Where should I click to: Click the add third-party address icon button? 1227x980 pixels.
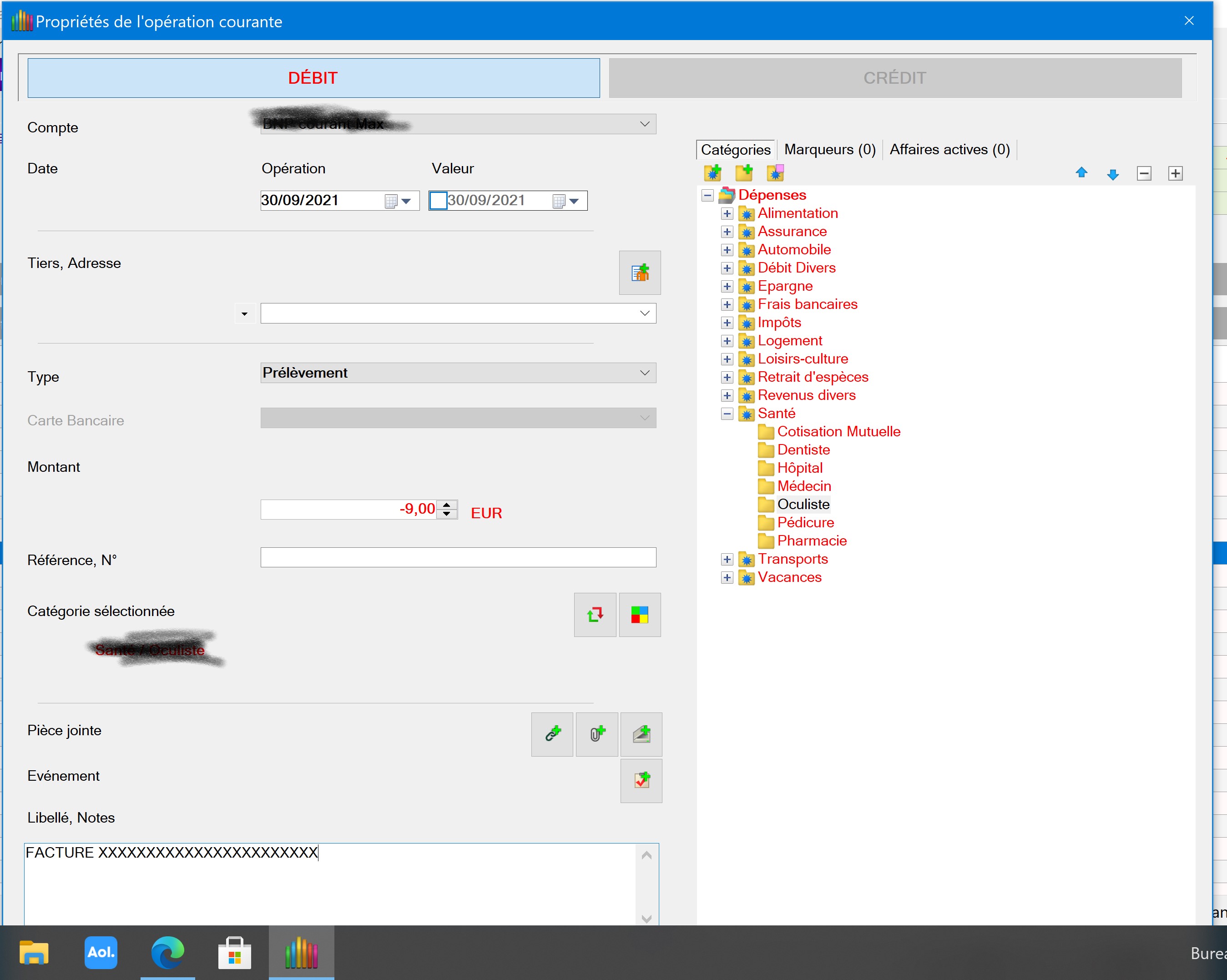coord(640,273)
